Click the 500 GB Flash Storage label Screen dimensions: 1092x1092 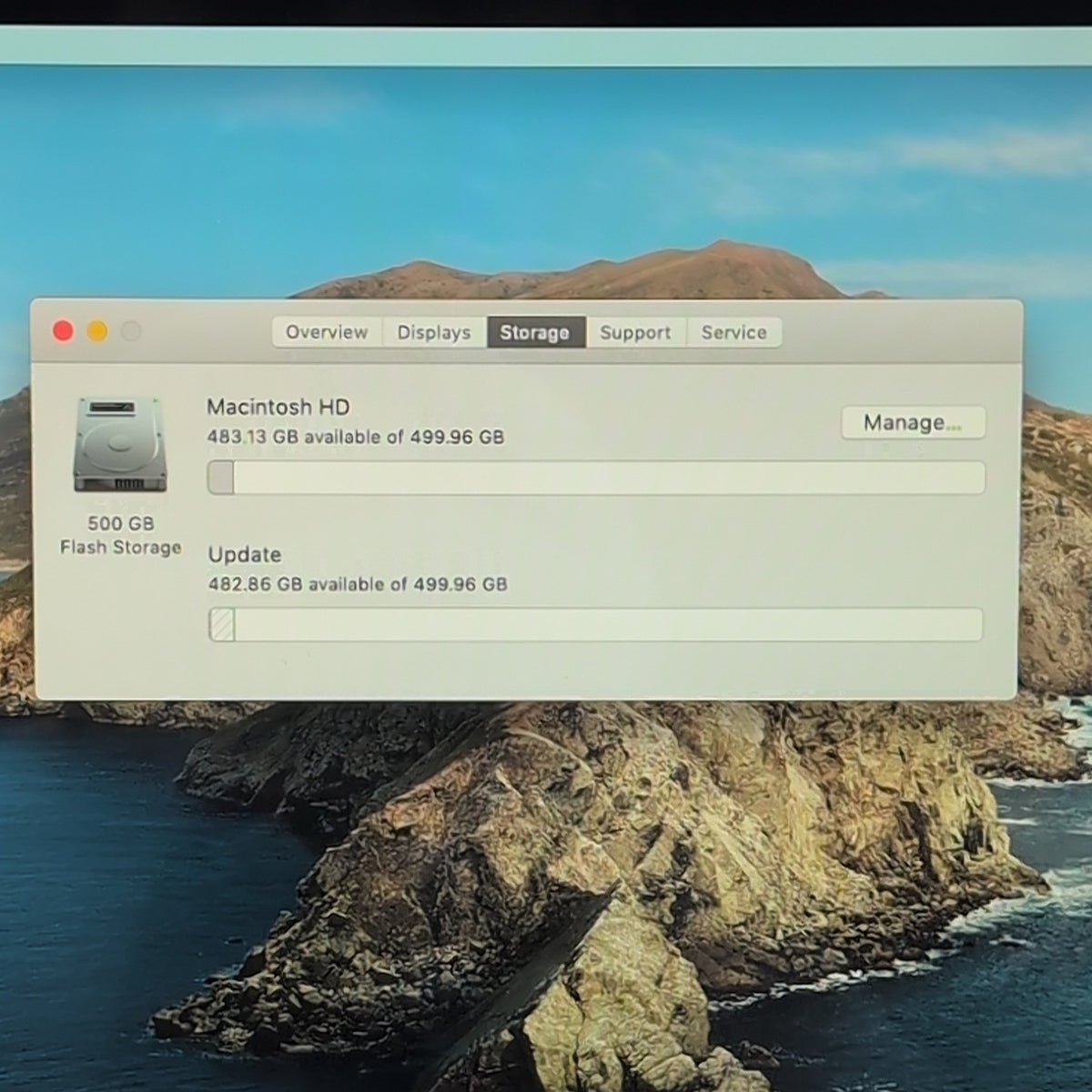tap(121, 535)
